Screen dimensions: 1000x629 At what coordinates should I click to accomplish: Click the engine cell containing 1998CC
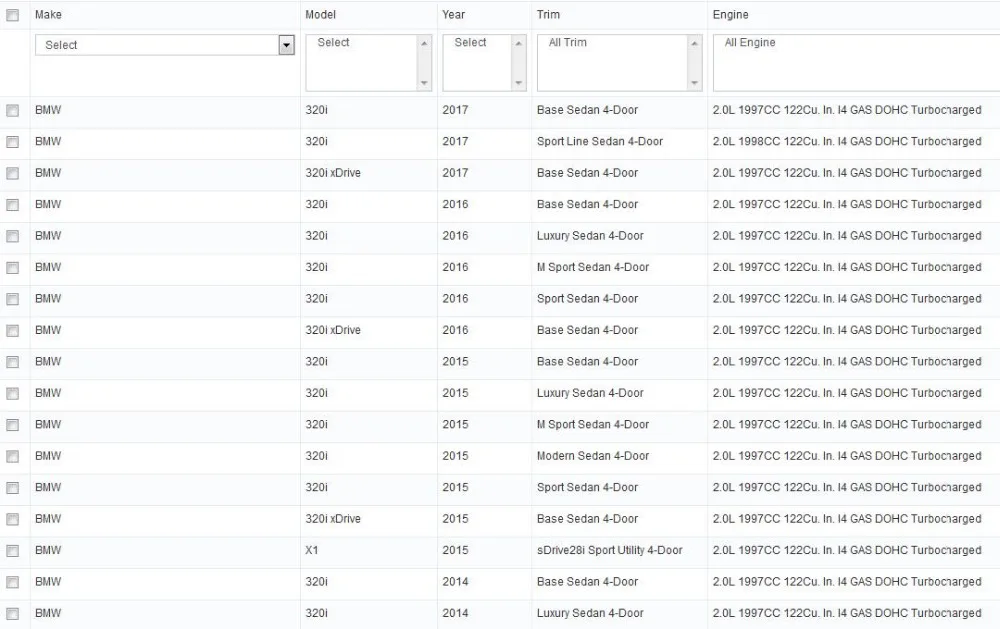point(846,141)
